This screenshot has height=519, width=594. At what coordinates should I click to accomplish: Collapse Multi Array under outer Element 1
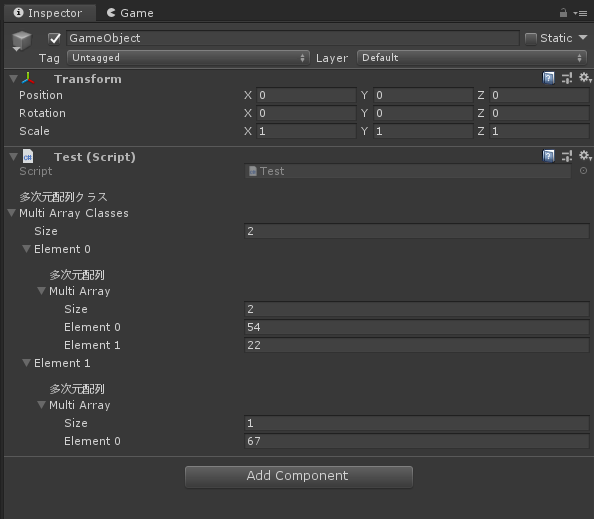pos(42,405)
